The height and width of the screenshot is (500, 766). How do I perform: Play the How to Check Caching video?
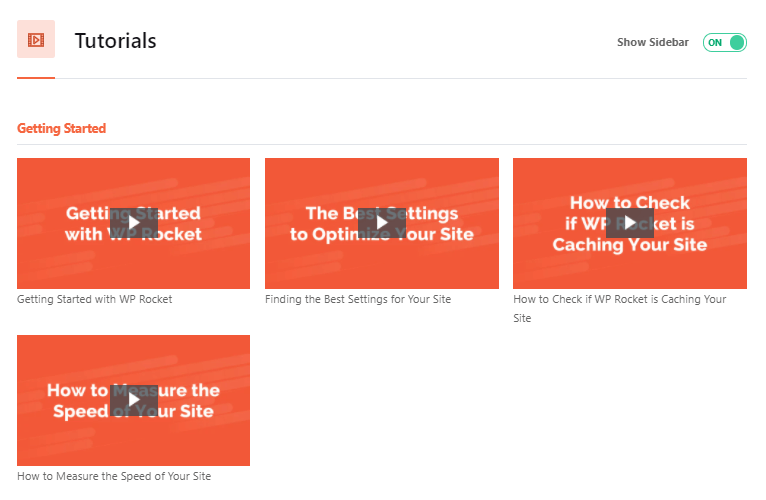[630, 223]
